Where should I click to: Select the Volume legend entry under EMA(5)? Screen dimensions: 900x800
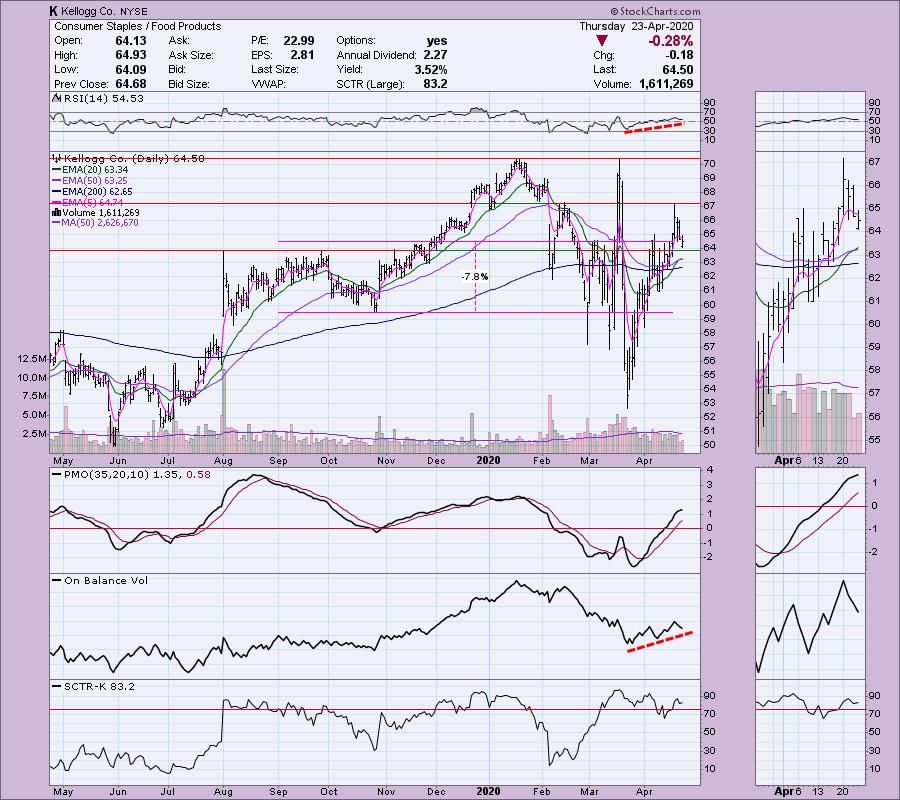[100, 213]
